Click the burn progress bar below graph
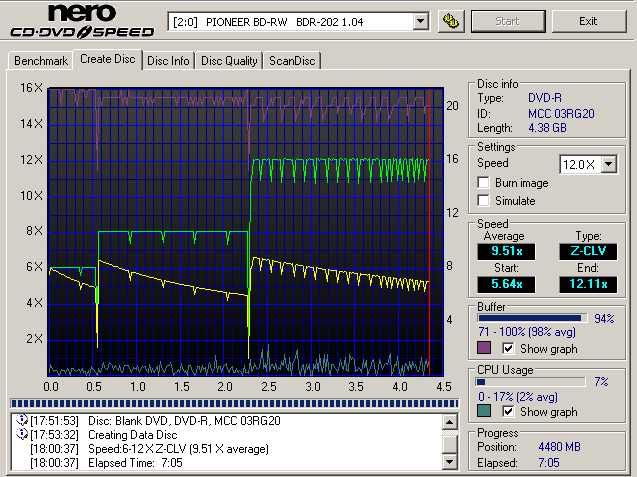This screenshot has width=637, height=477. [234, 403]
